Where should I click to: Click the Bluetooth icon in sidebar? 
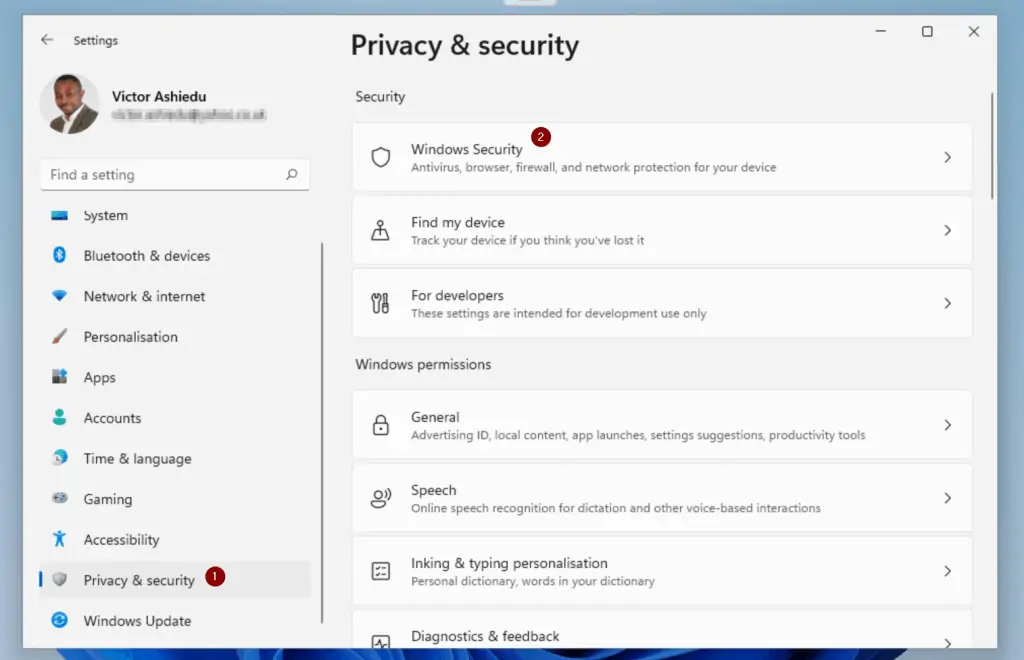(59, 255)
